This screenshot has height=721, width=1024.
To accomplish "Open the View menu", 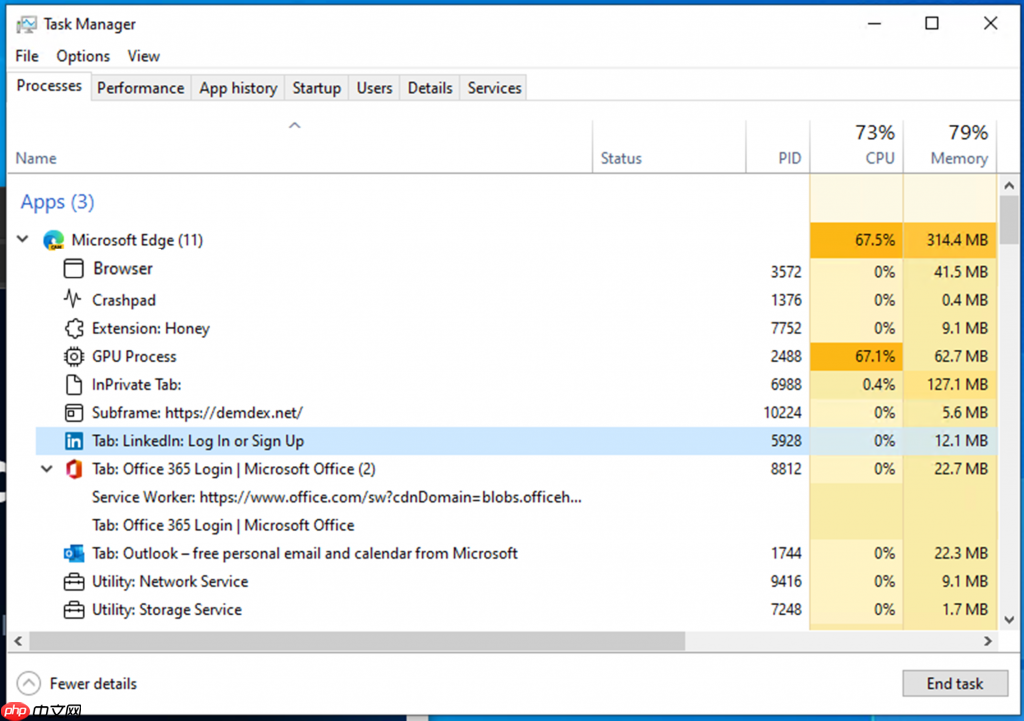I will pos(143,56).
